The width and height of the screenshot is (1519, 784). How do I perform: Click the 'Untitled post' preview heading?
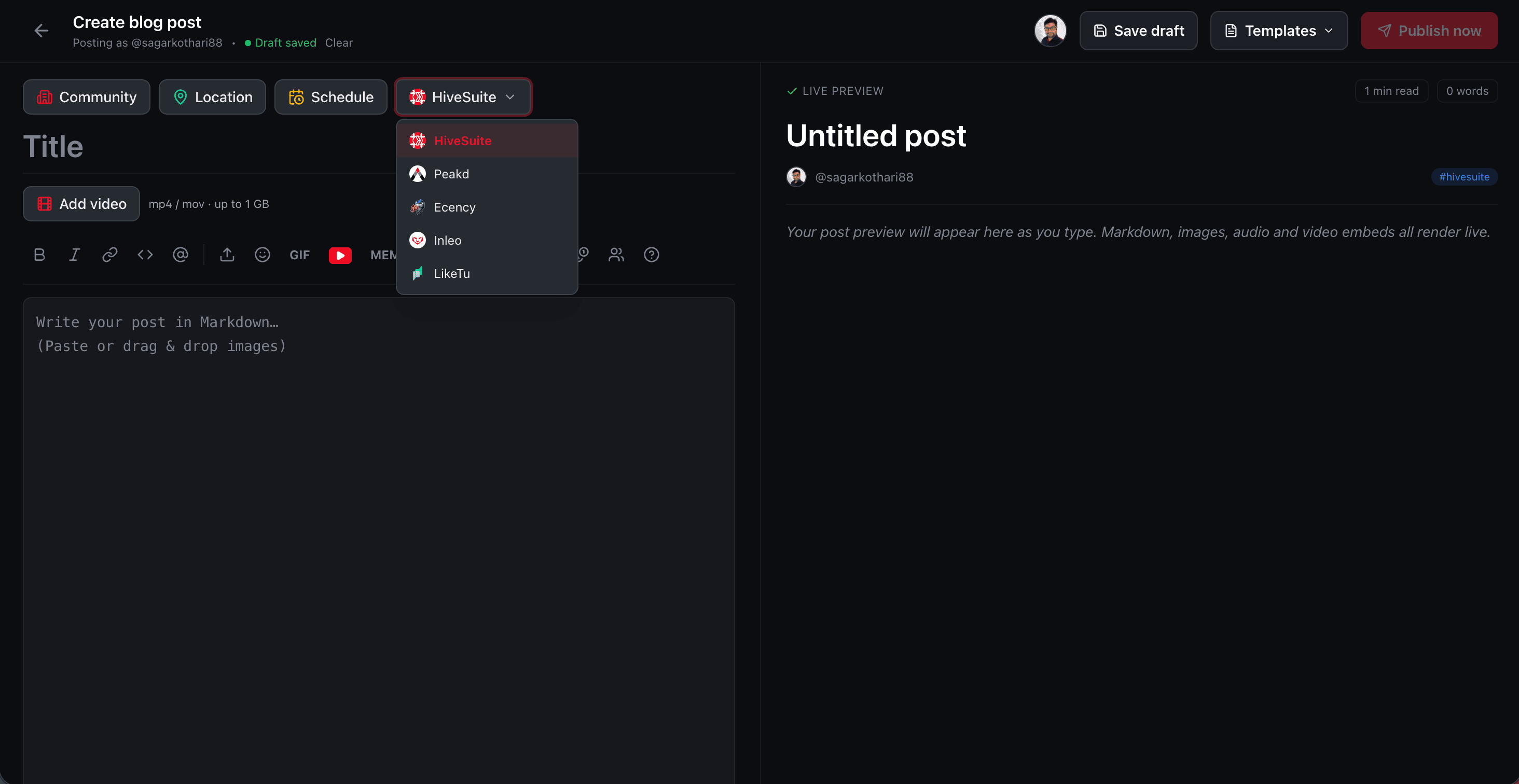click(x=876, y=135)
